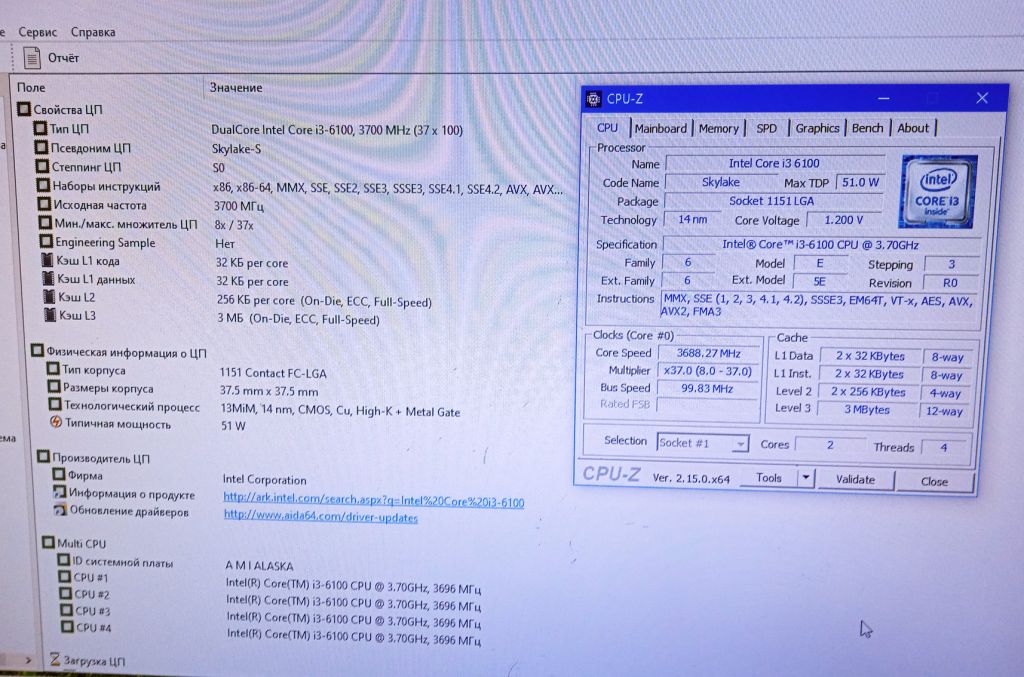Click the Псевдоним ЦП row icon
The width and height of the screenshot is (1024, 677).
click(42, 147)
